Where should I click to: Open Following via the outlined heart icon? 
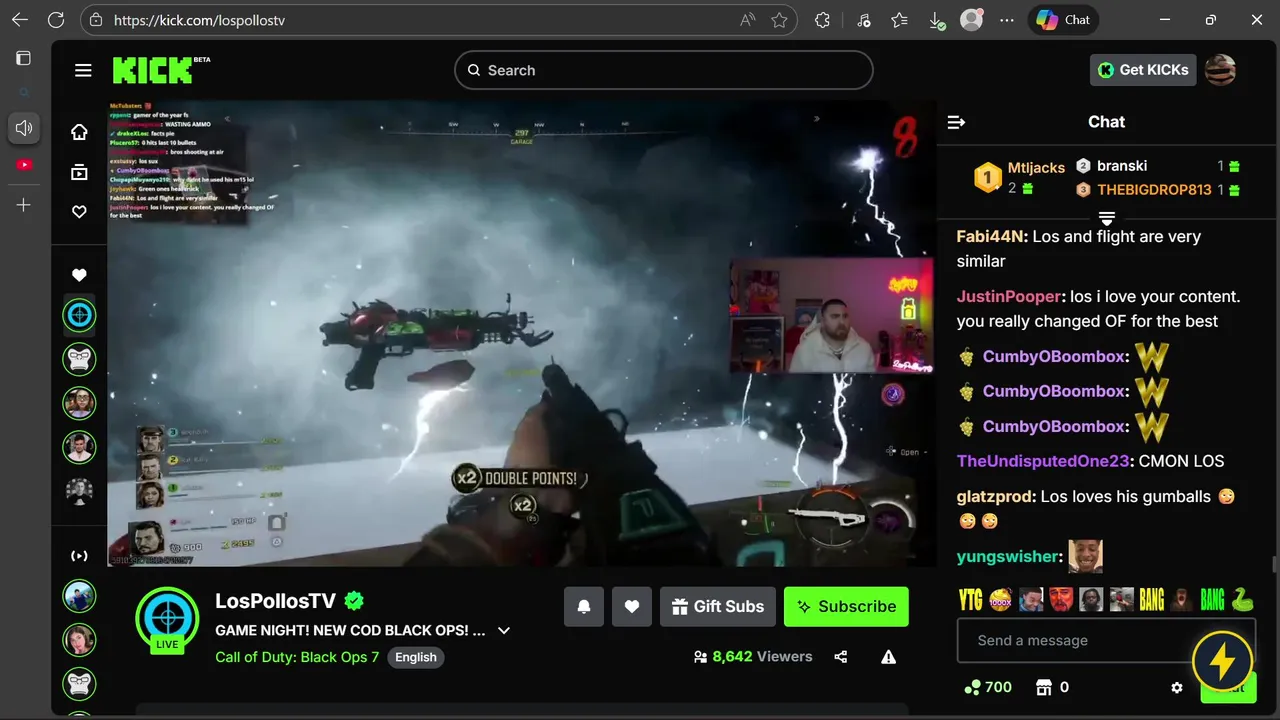coord(79,212)
